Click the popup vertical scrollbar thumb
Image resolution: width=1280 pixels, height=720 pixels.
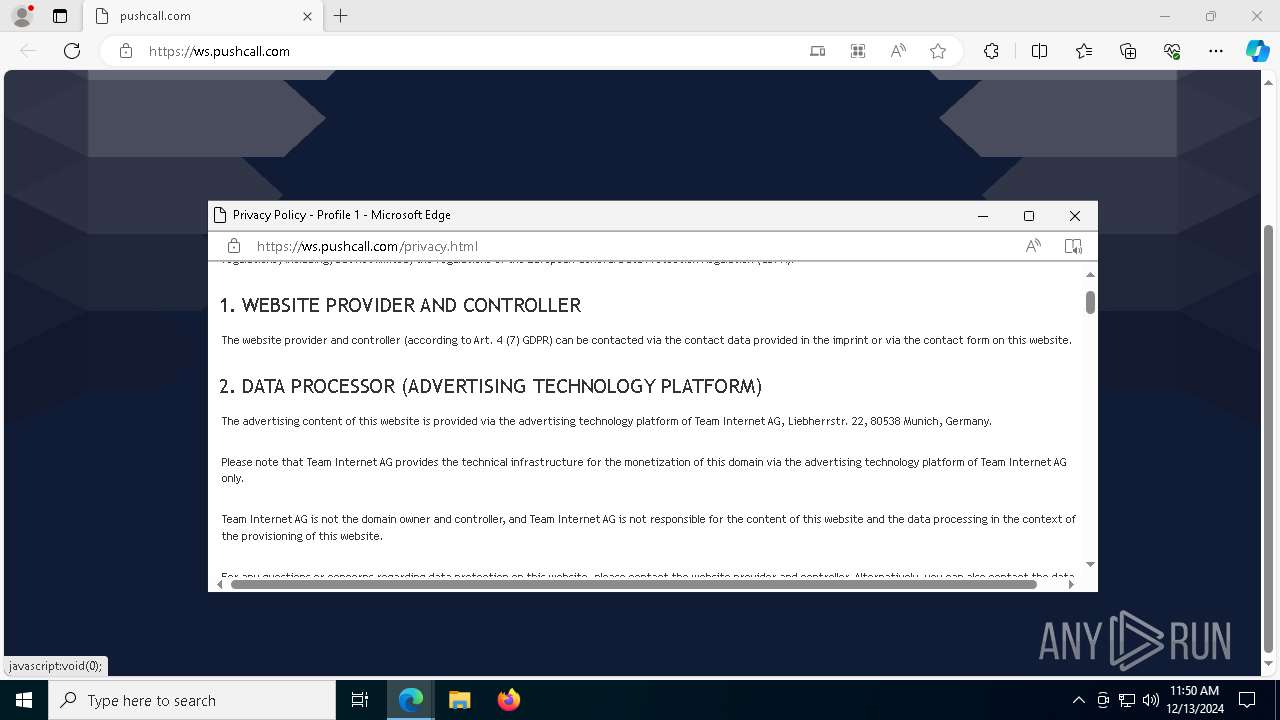(x=1090, y=302)
